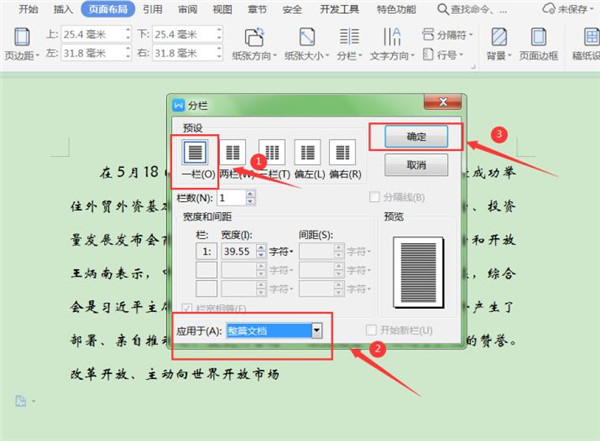
Task: Select the 页面布局 page layout tab
Action: click(x=108, y=9)
